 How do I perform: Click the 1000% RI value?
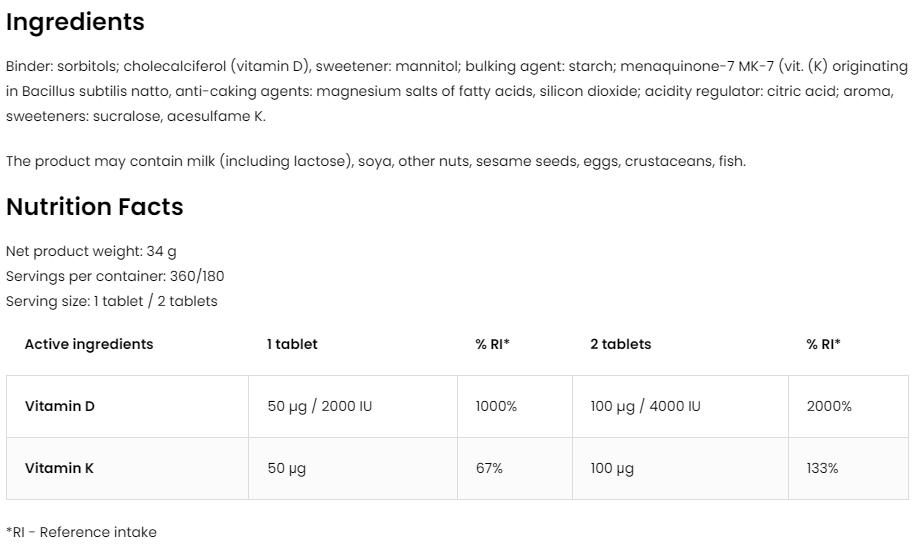[496, 407]
